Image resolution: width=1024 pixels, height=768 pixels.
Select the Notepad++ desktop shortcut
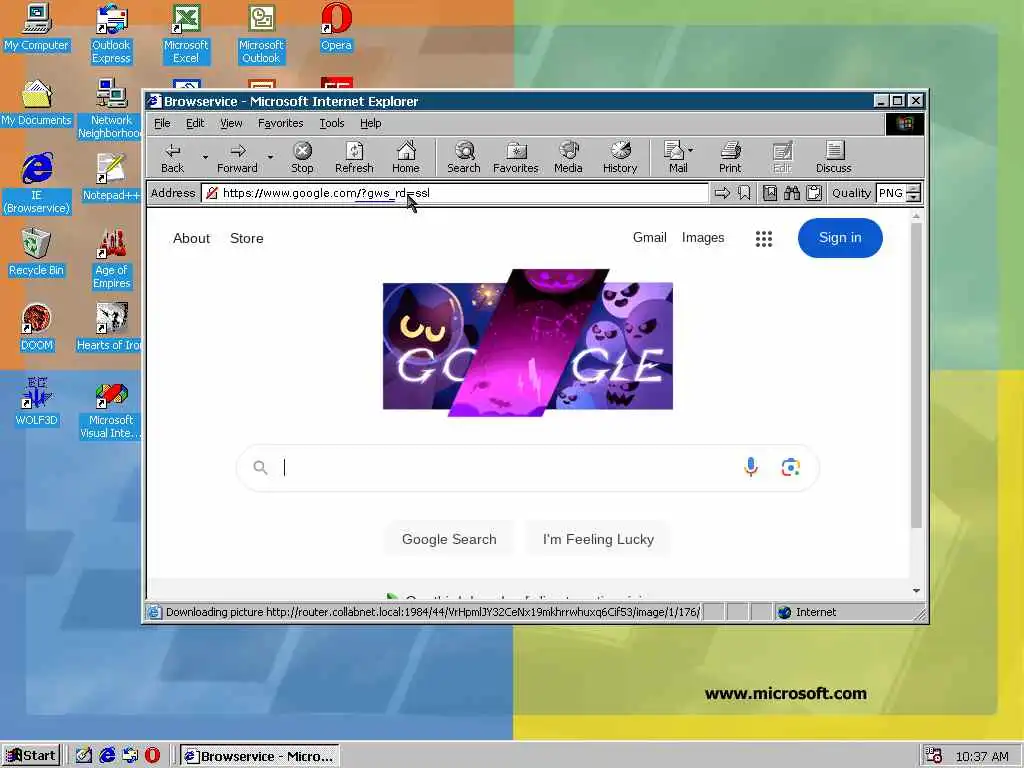click(x=111, y=178)
